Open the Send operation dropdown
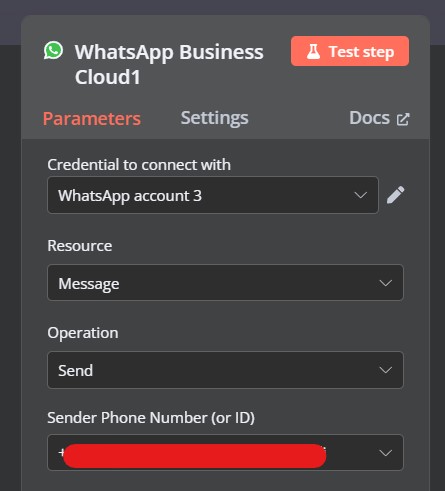The width and height of the screenshot is (445, 491). tap(226, 370)
